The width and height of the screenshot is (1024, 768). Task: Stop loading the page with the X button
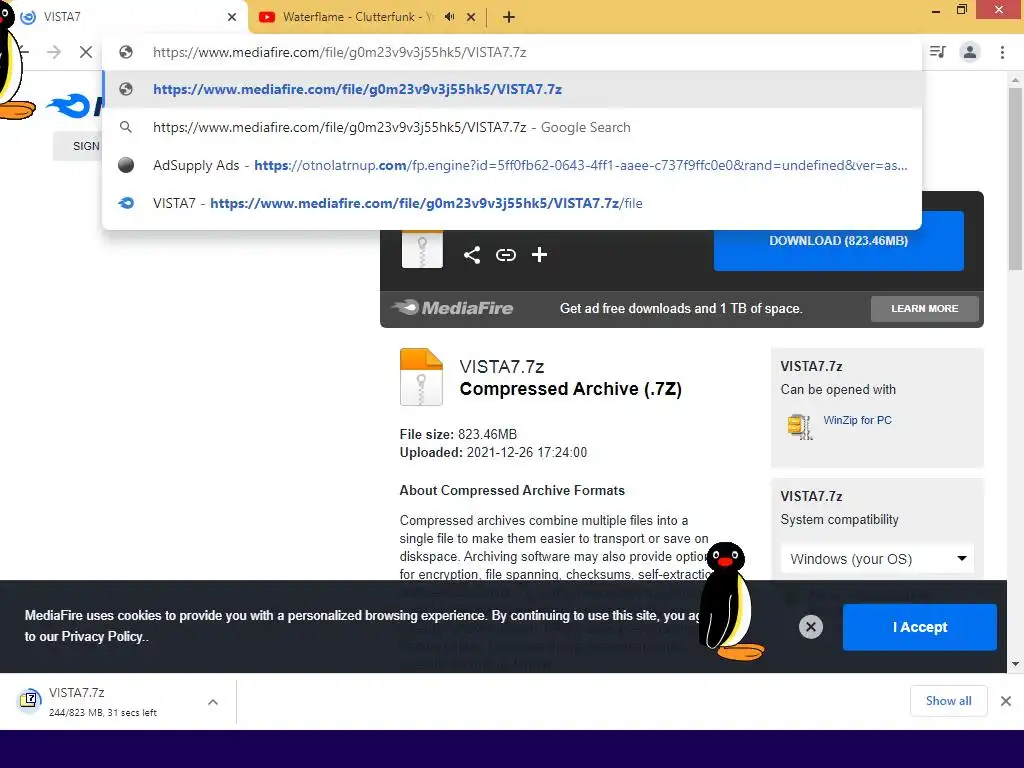(x=86, y=52)
